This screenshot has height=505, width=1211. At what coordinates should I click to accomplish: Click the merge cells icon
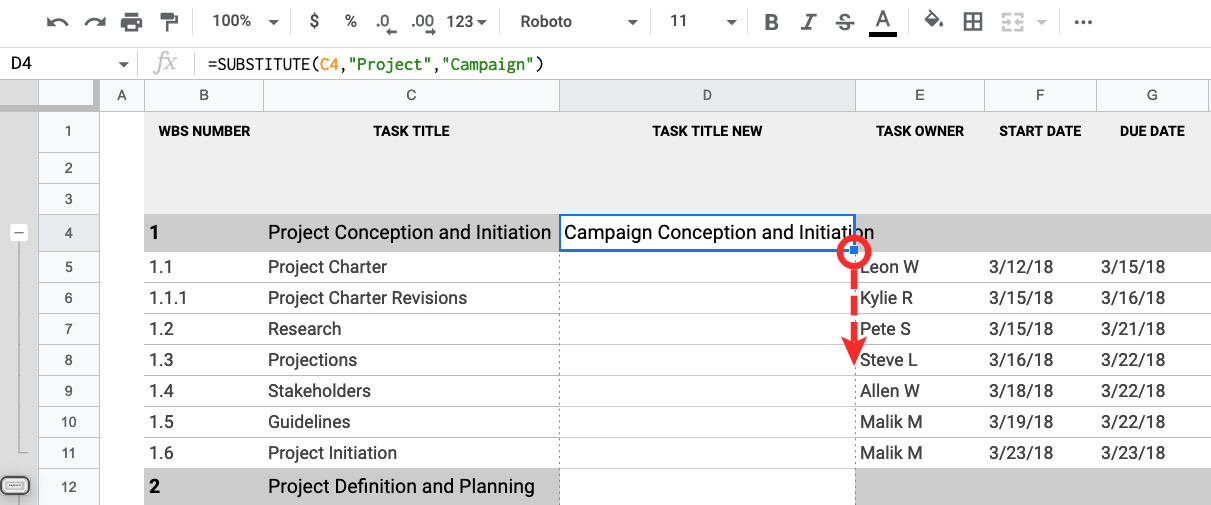(x=1013, y=21)
